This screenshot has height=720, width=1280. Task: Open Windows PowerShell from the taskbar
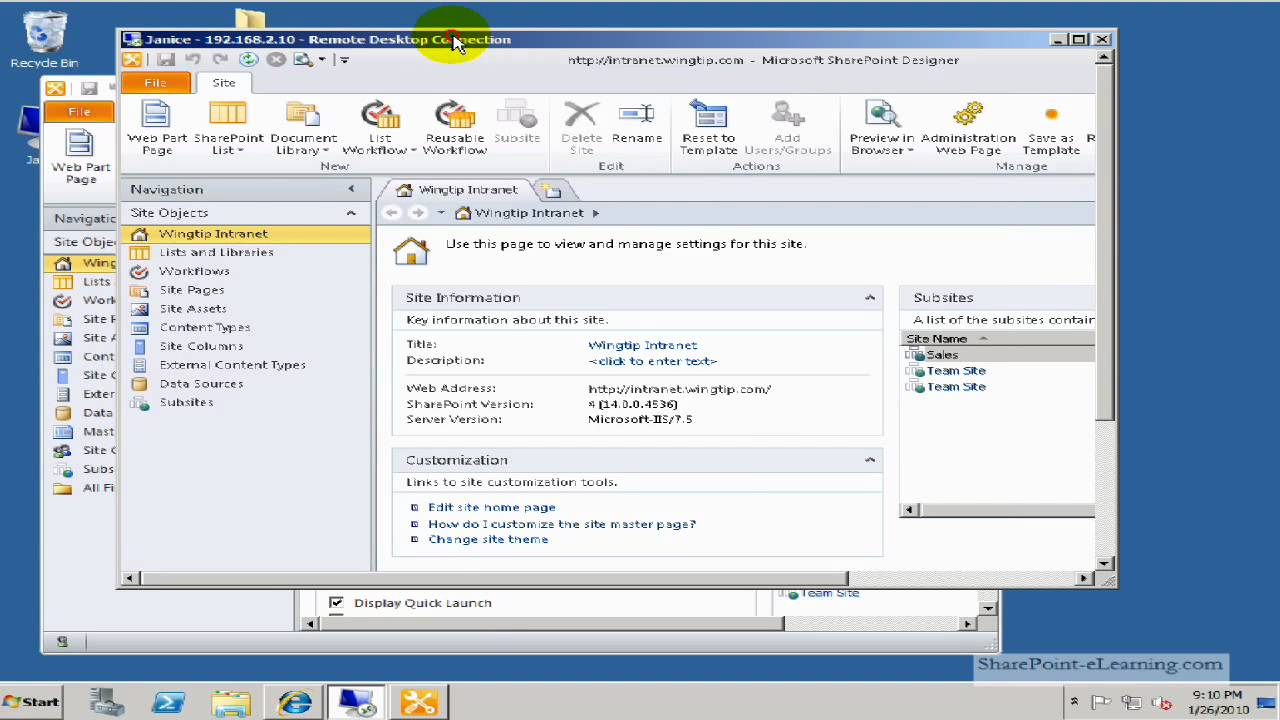point(168,702)
